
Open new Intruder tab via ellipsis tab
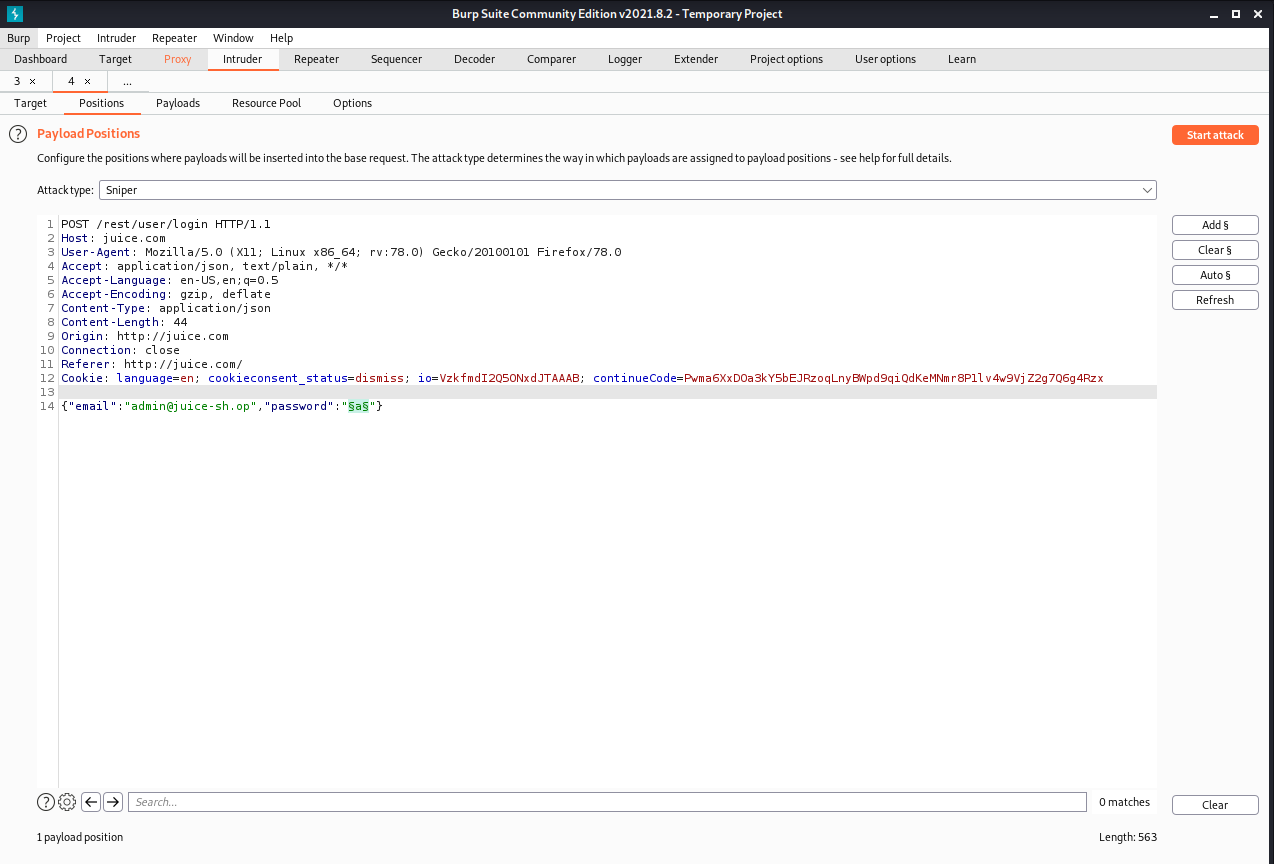[127, 81]
